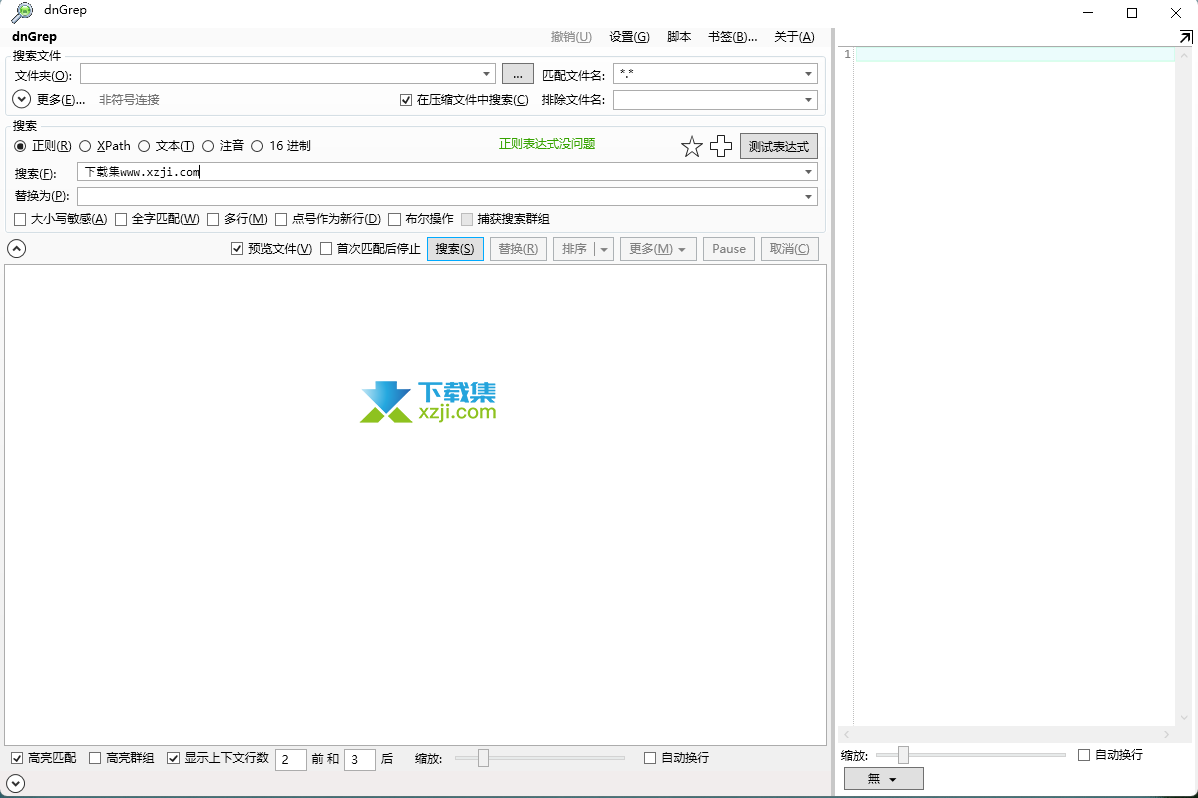1198x798 pixels.
Task: Open the 匹配文件名 dropdown
Action: (x=808, y=74)
